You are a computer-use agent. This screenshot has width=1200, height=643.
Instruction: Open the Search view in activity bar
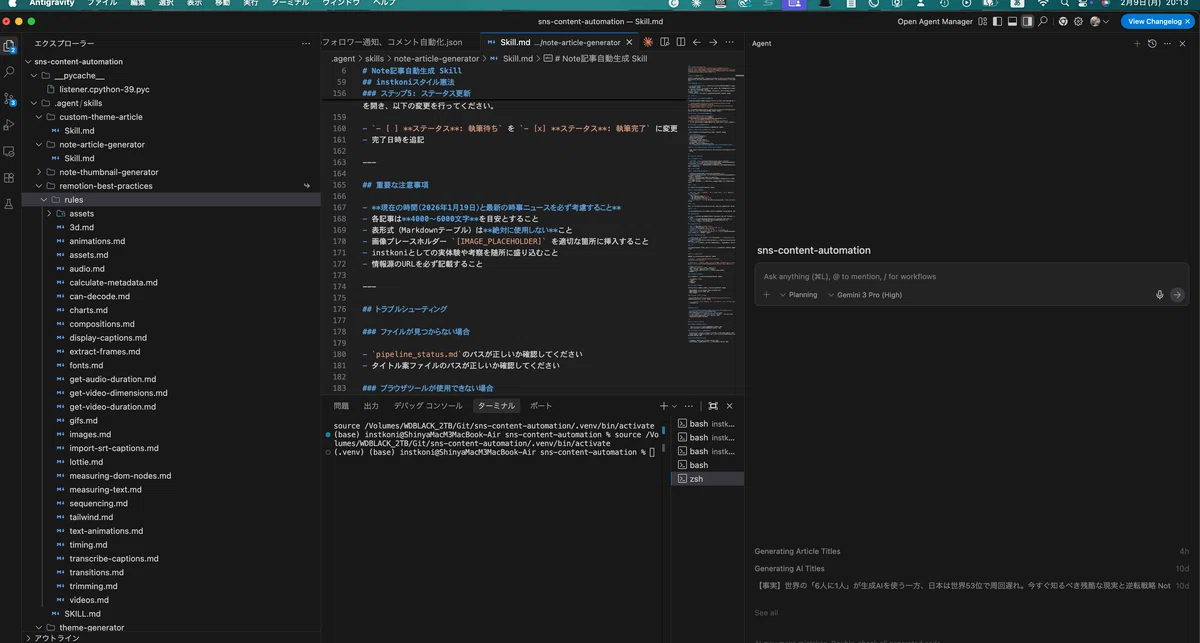coord(9,72)
